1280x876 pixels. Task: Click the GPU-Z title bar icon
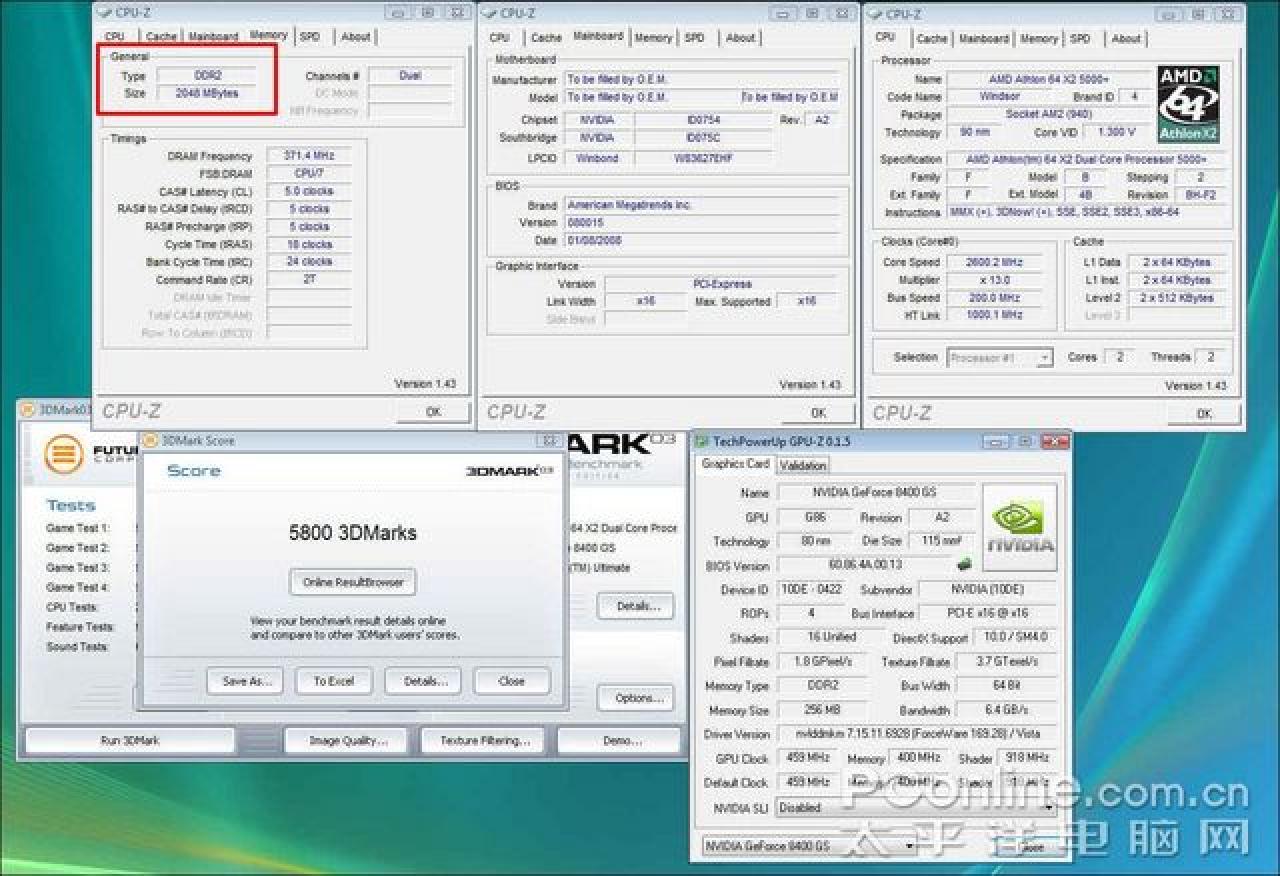click(702, 441)
